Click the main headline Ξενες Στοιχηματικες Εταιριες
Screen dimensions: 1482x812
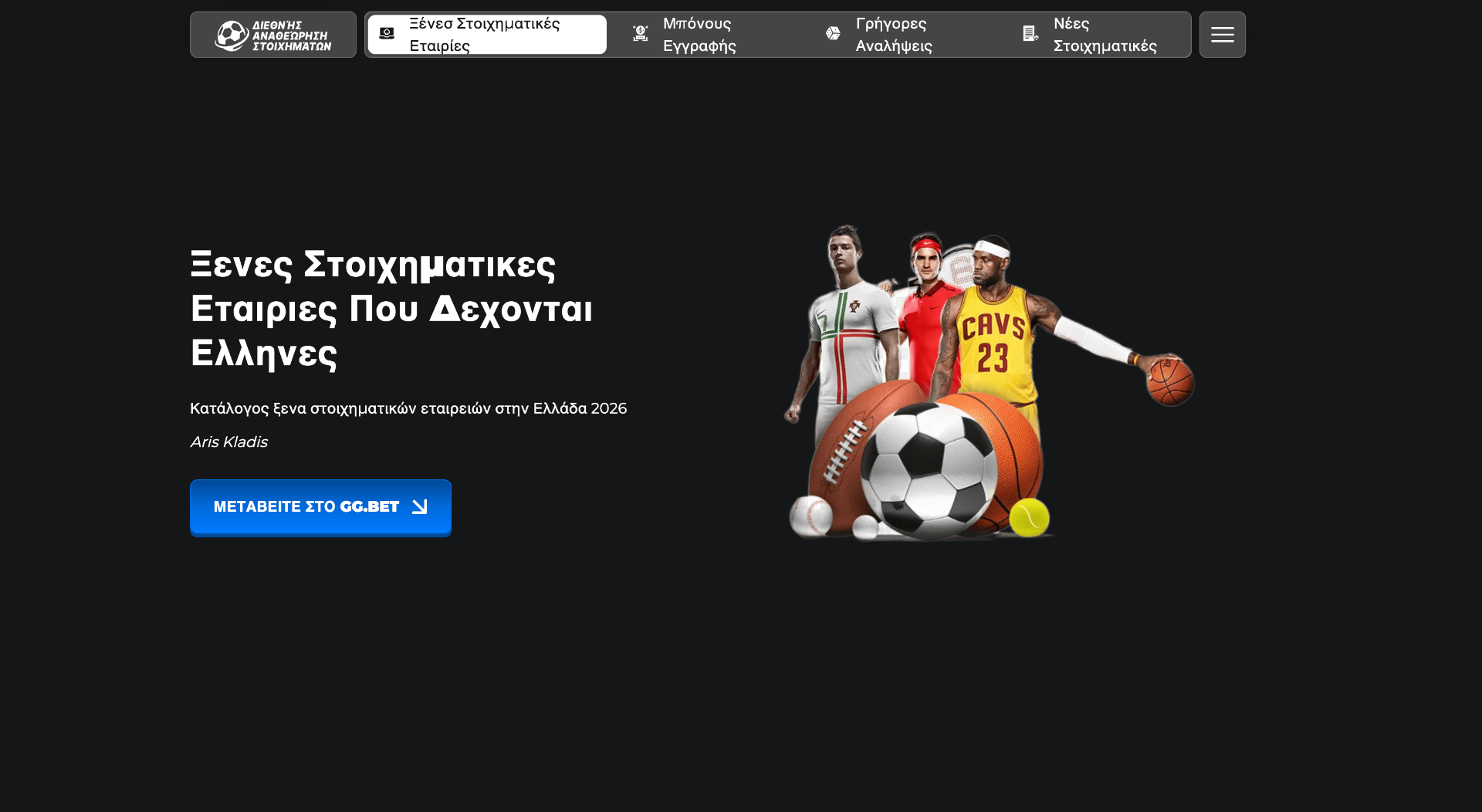[391, 309]
